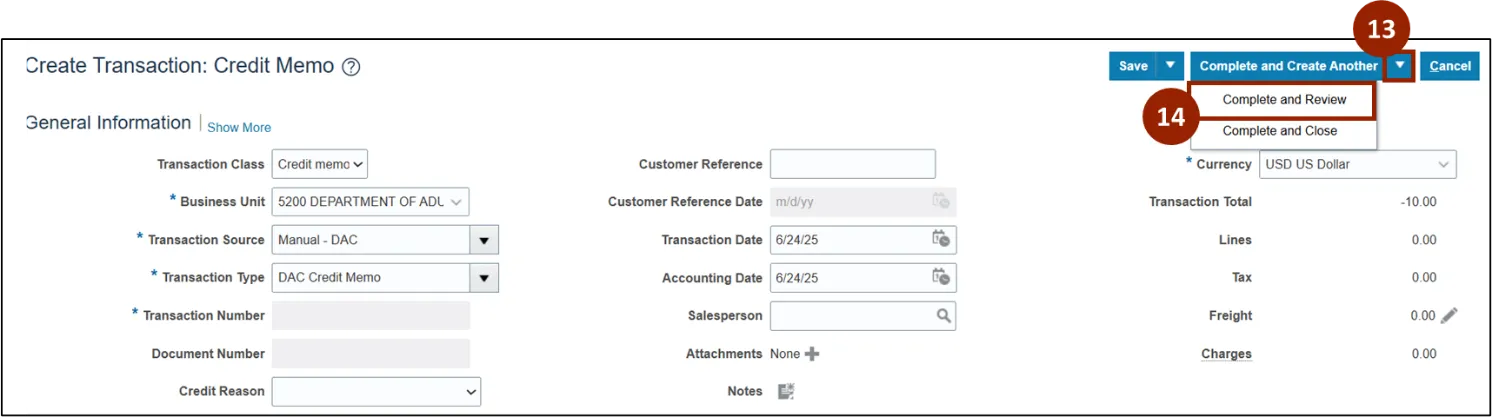
Task: Click the Charges link
Action: [x=1226, y=354]
